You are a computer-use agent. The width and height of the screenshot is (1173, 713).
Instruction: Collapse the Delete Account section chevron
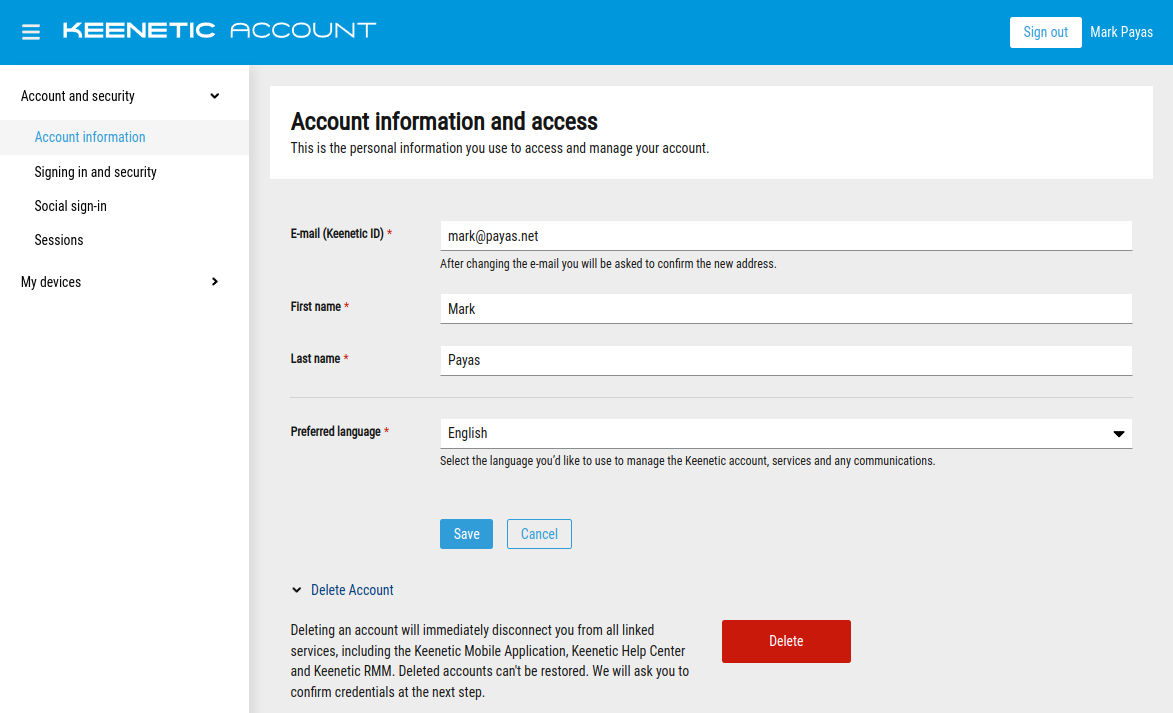point(297,590)
